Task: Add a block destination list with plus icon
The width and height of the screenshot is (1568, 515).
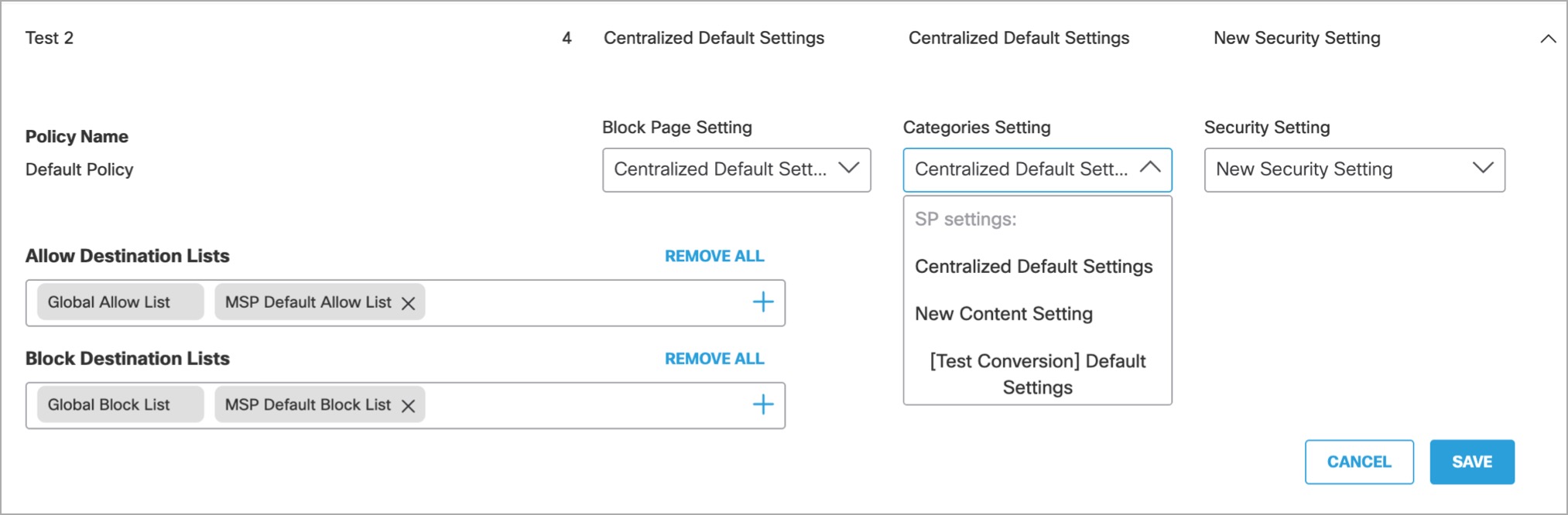Action: 763,404
